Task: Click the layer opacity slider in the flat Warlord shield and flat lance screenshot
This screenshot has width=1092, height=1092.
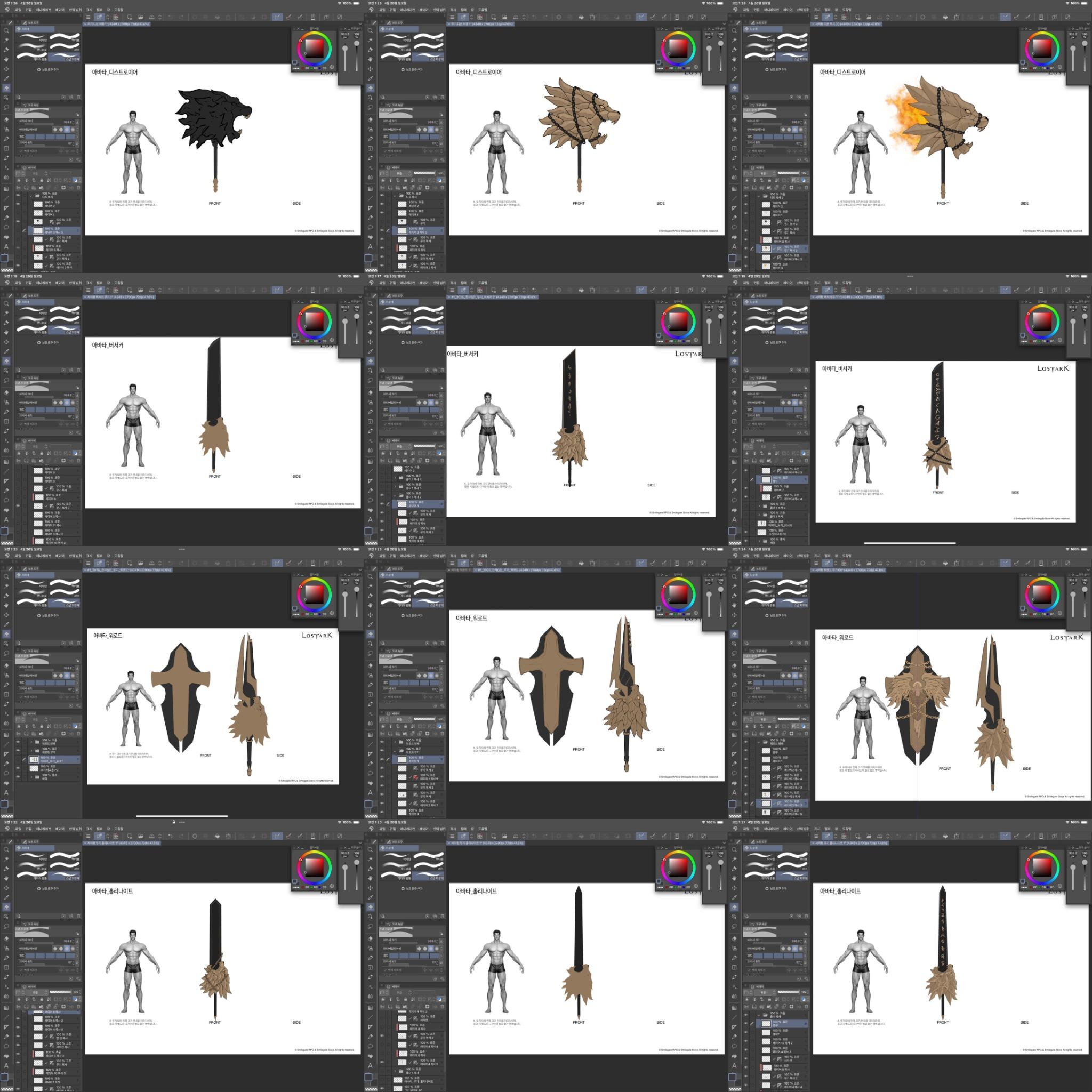Action: [x=61, y=719]
